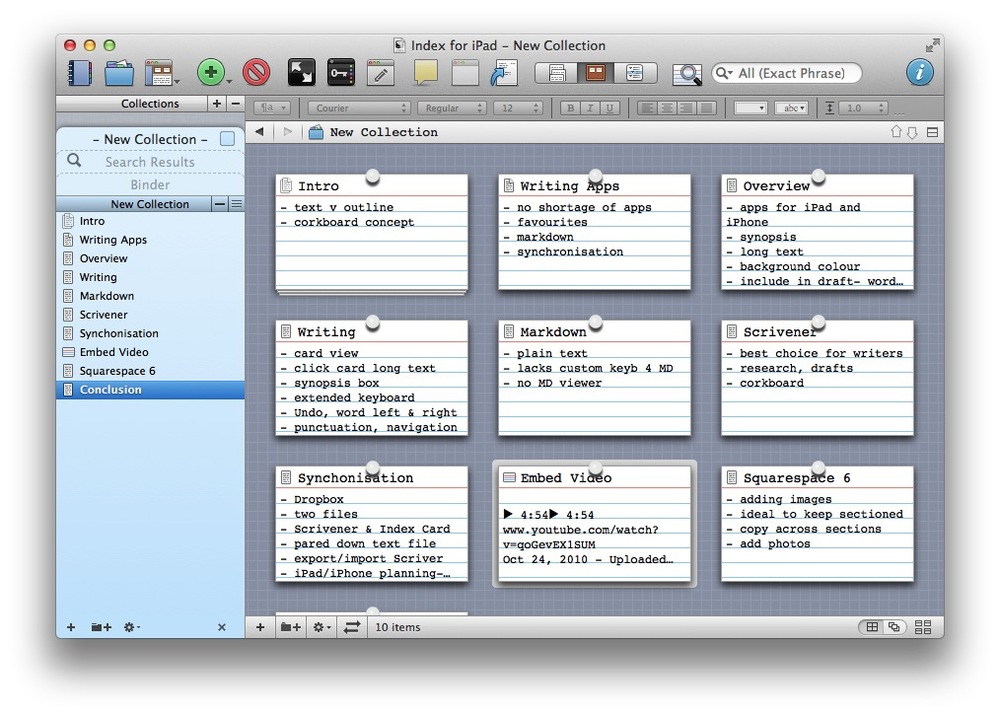This screenshot has height=716, width=1000.
Task: Open the View layout menu icon
Action: (160, 73)
